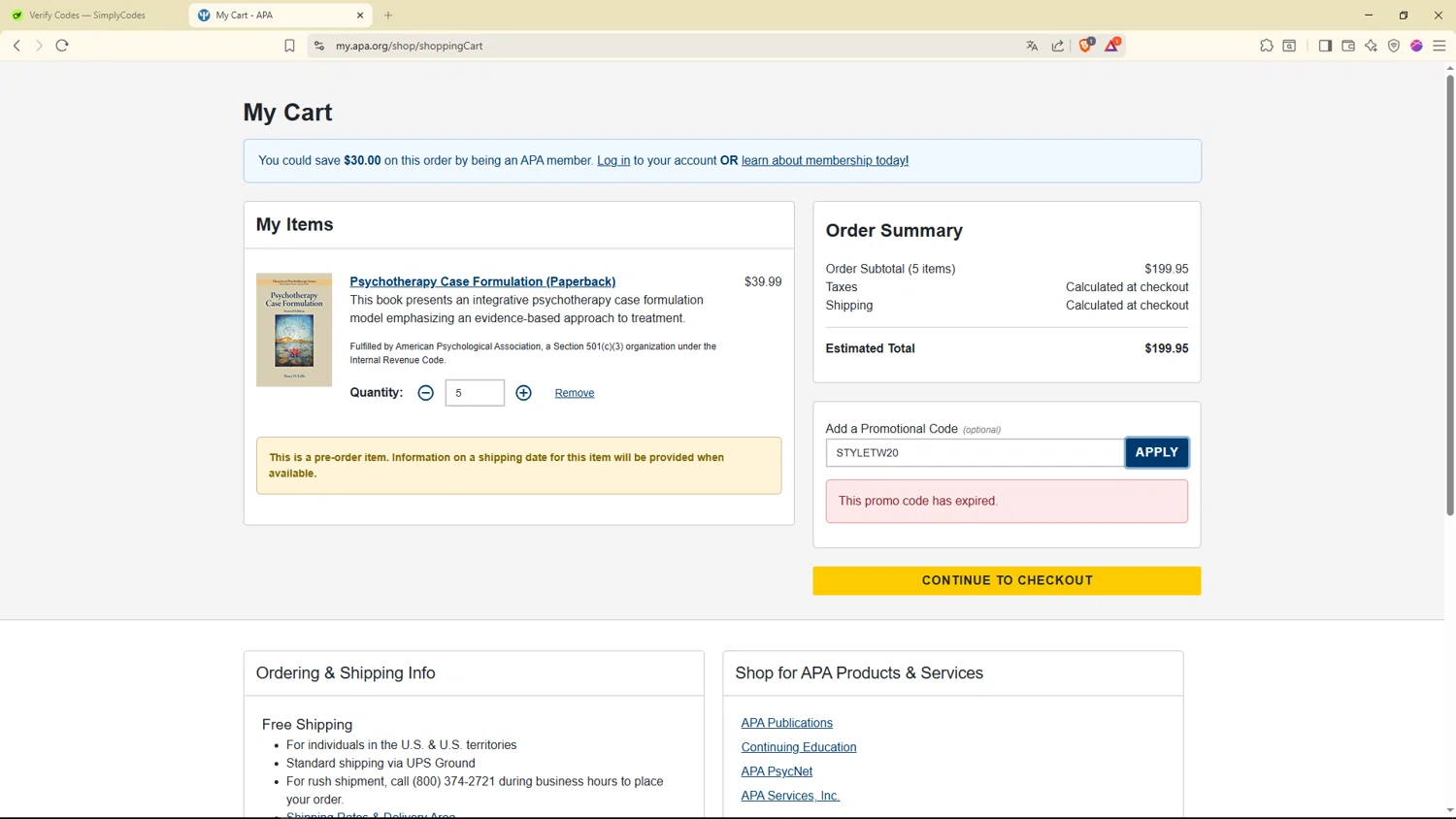The width and height of the screenshot is (1456, 819).
Task: Decrease item quantity with minus icon
Action: (x=425, y=393)
